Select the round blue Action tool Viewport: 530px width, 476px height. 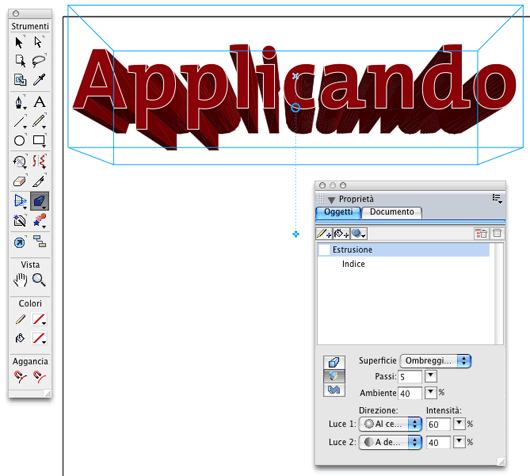pyautogui.click(x=20, y=242)
